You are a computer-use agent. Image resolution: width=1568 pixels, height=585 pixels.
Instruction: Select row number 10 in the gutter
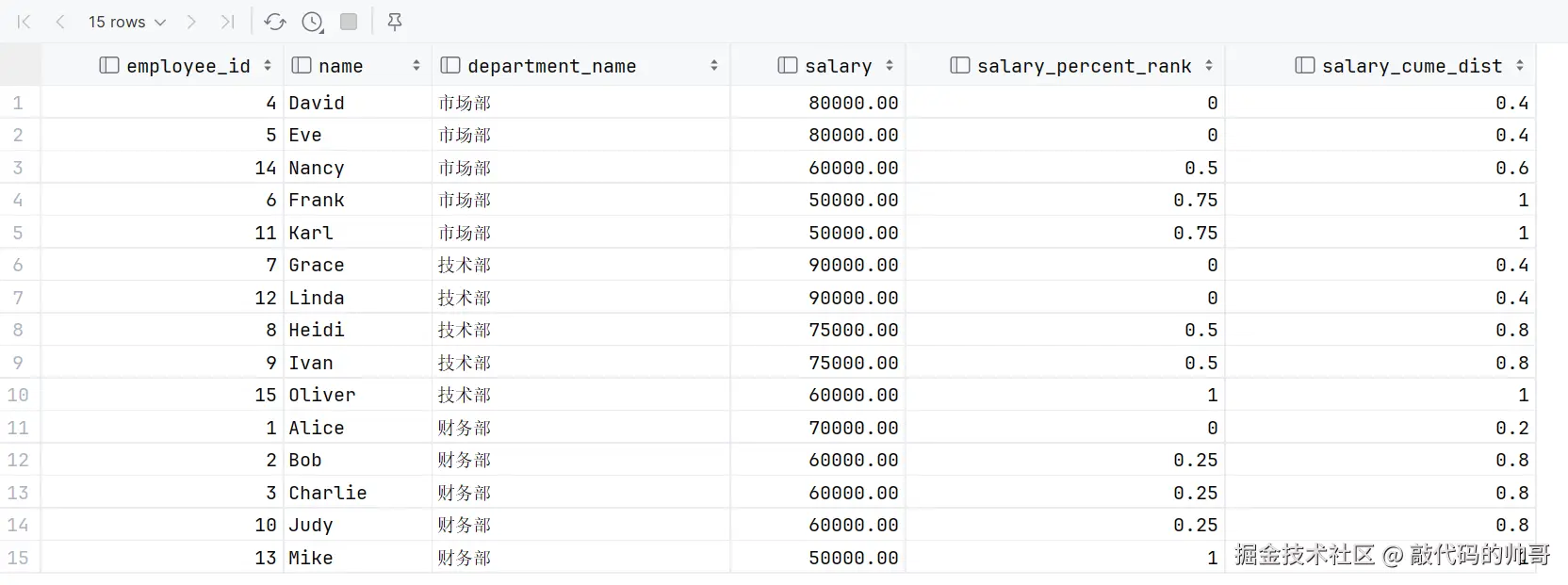18,395
